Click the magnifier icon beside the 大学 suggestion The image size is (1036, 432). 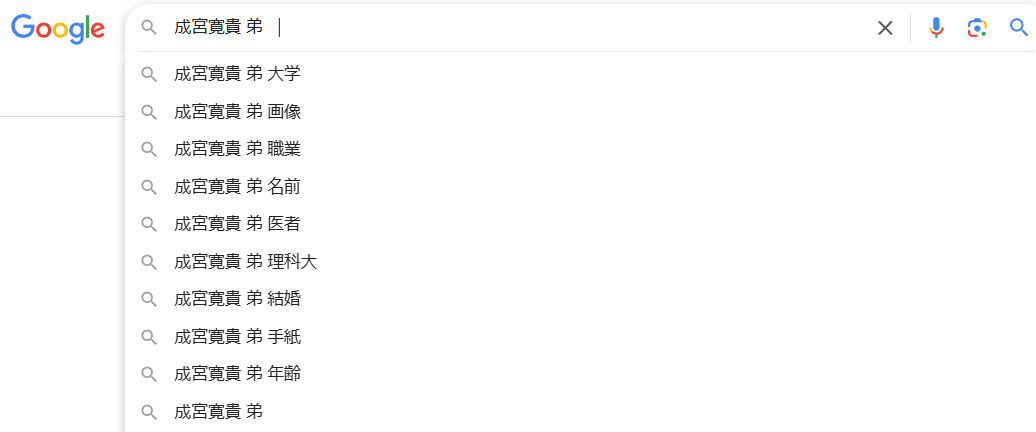[149, 75]
